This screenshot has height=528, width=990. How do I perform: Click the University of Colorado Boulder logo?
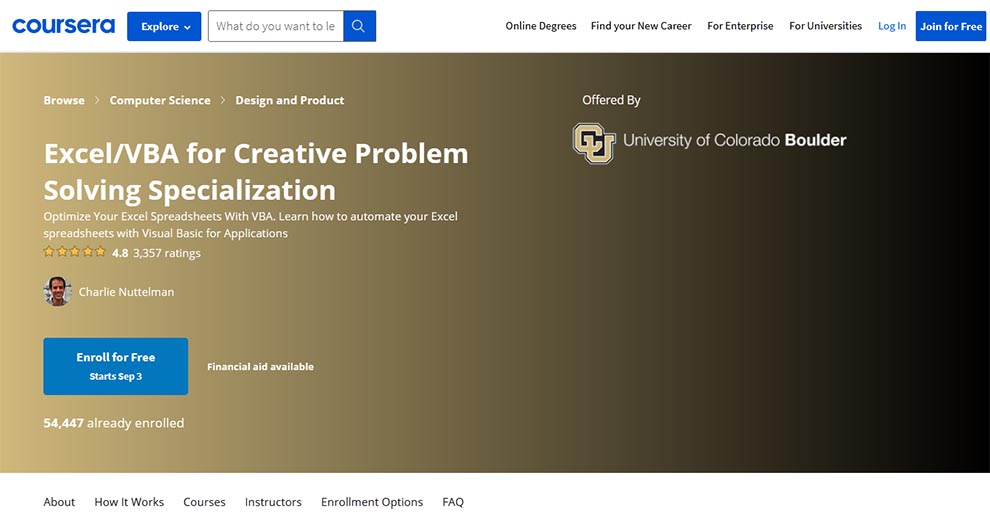point(709,143)
